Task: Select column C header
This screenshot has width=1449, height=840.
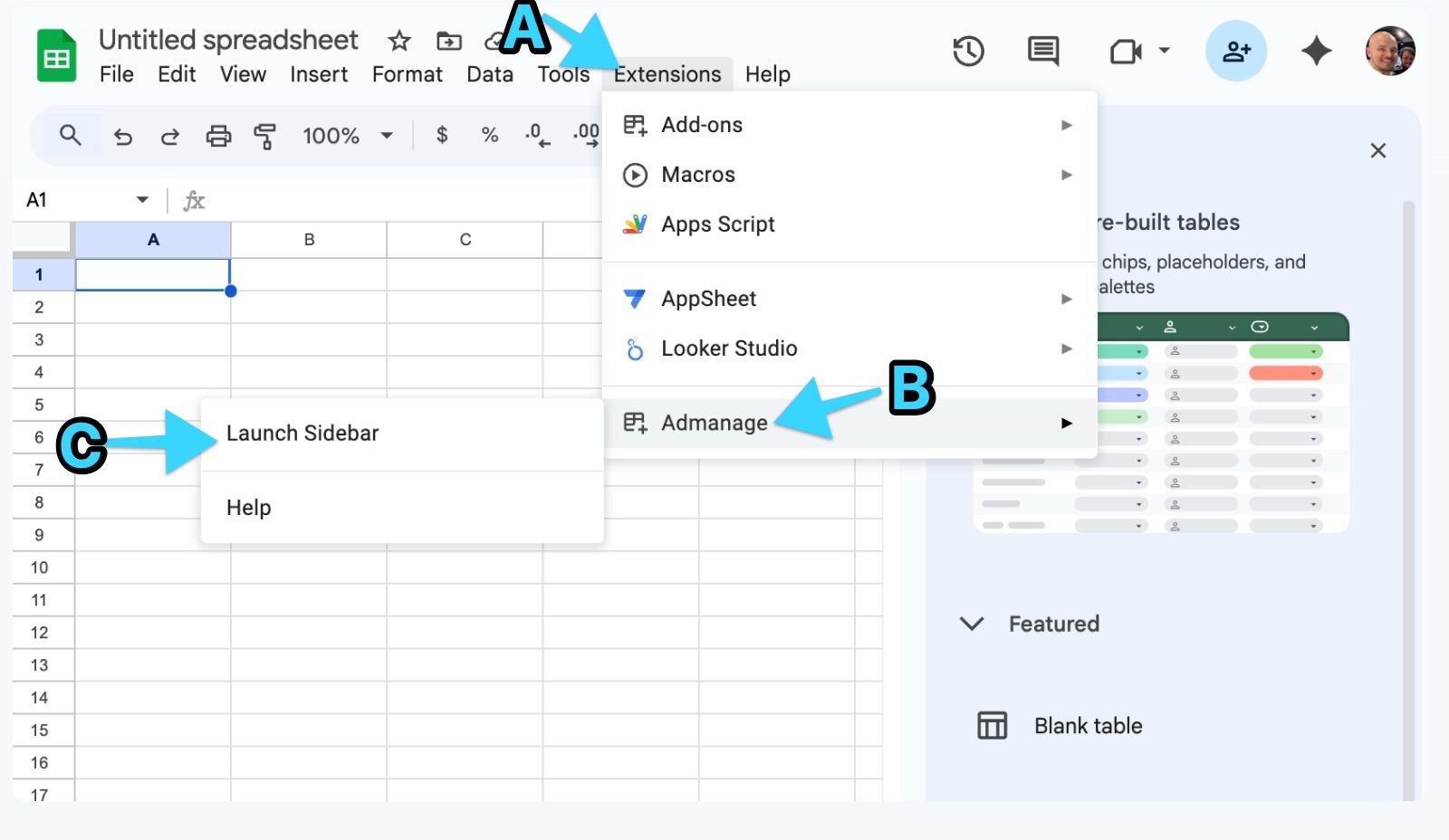Action: (x=465, y=240)
